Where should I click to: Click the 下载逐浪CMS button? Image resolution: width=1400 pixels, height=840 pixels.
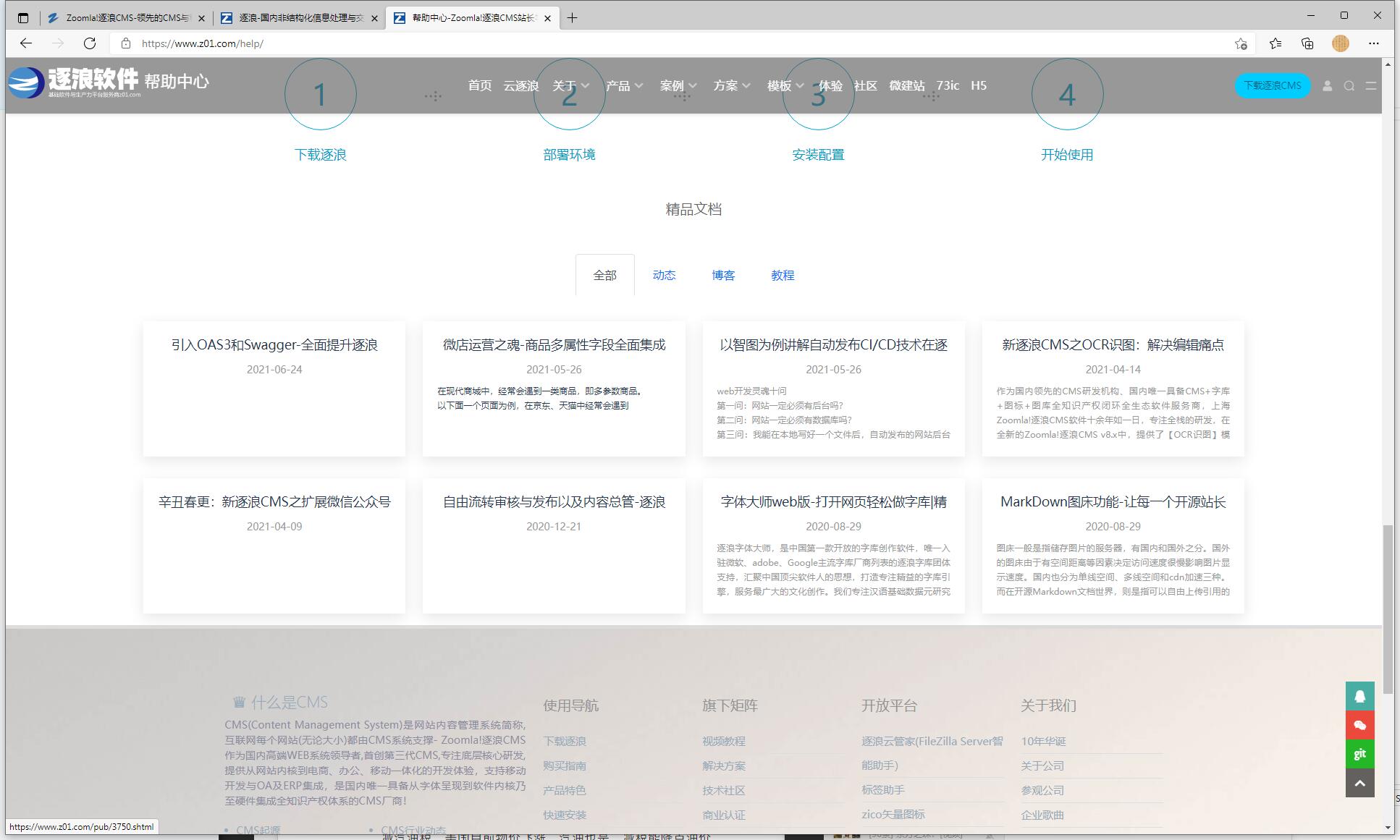pos(1272,85)
